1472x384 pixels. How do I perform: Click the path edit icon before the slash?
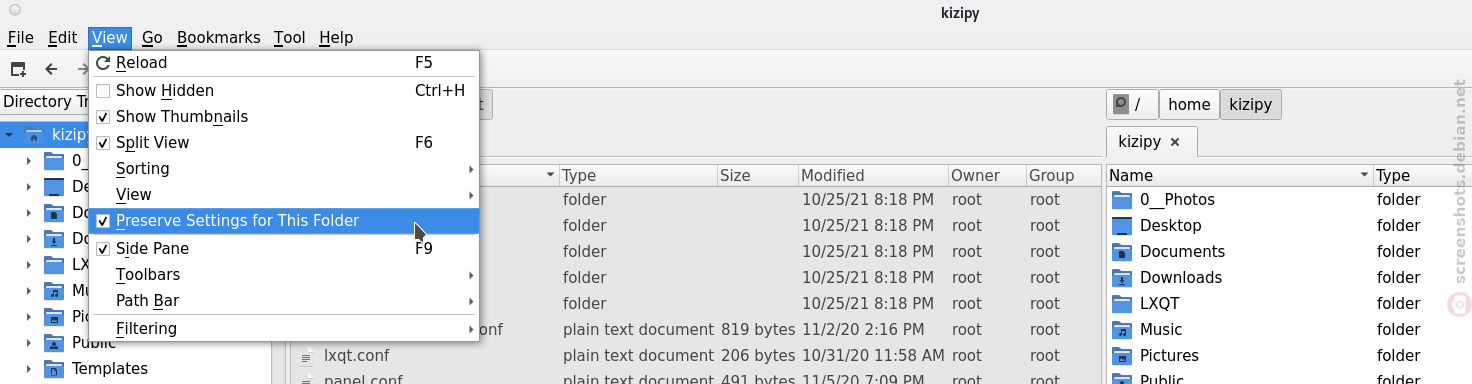(x=1121, y=104)
